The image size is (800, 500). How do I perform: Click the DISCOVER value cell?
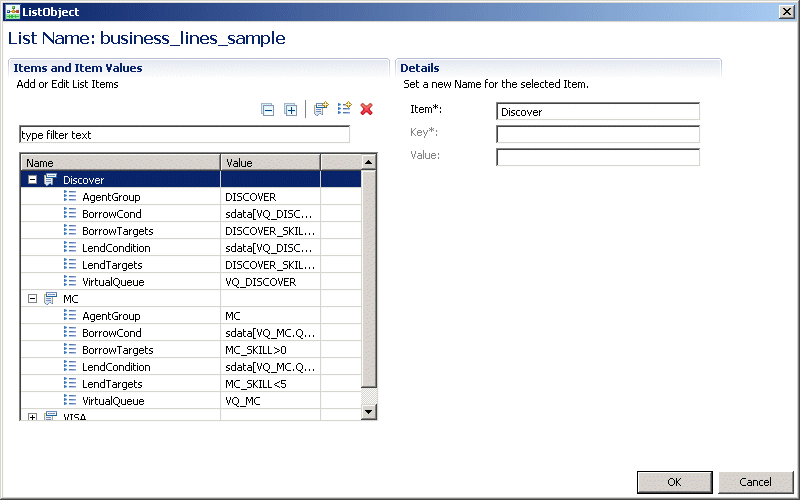click(270, 196)
